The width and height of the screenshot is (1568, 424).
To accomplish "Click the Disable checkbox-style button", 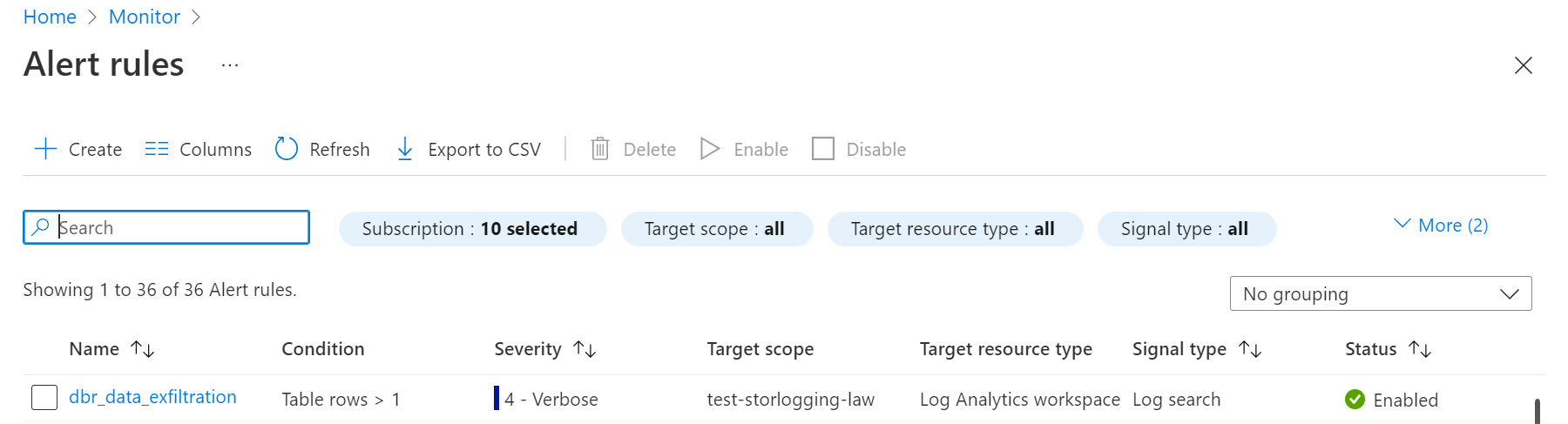I will [x=823, y=149].
